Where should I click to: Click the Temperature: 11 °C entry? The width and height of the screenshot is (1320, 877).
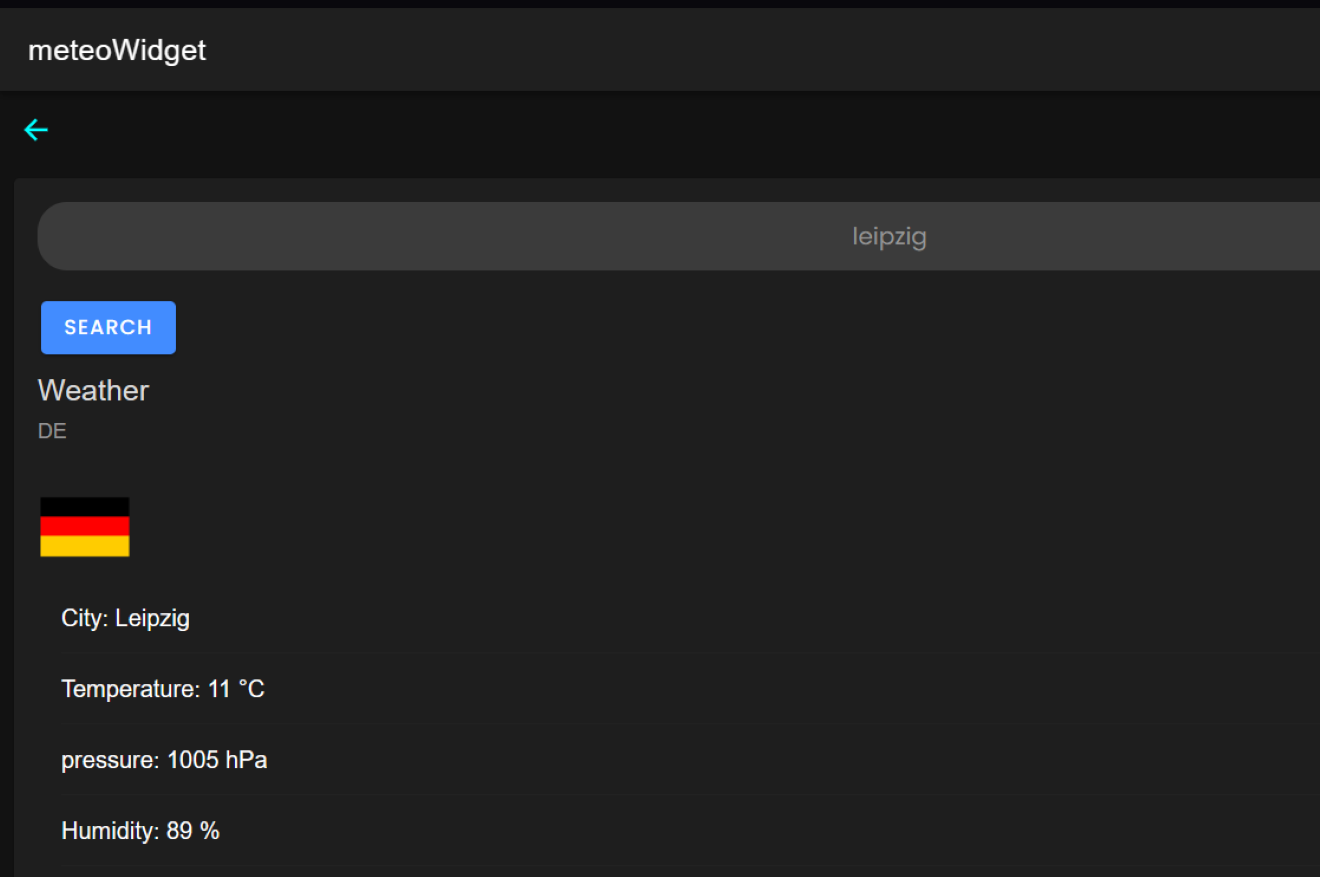coord(163,688)
